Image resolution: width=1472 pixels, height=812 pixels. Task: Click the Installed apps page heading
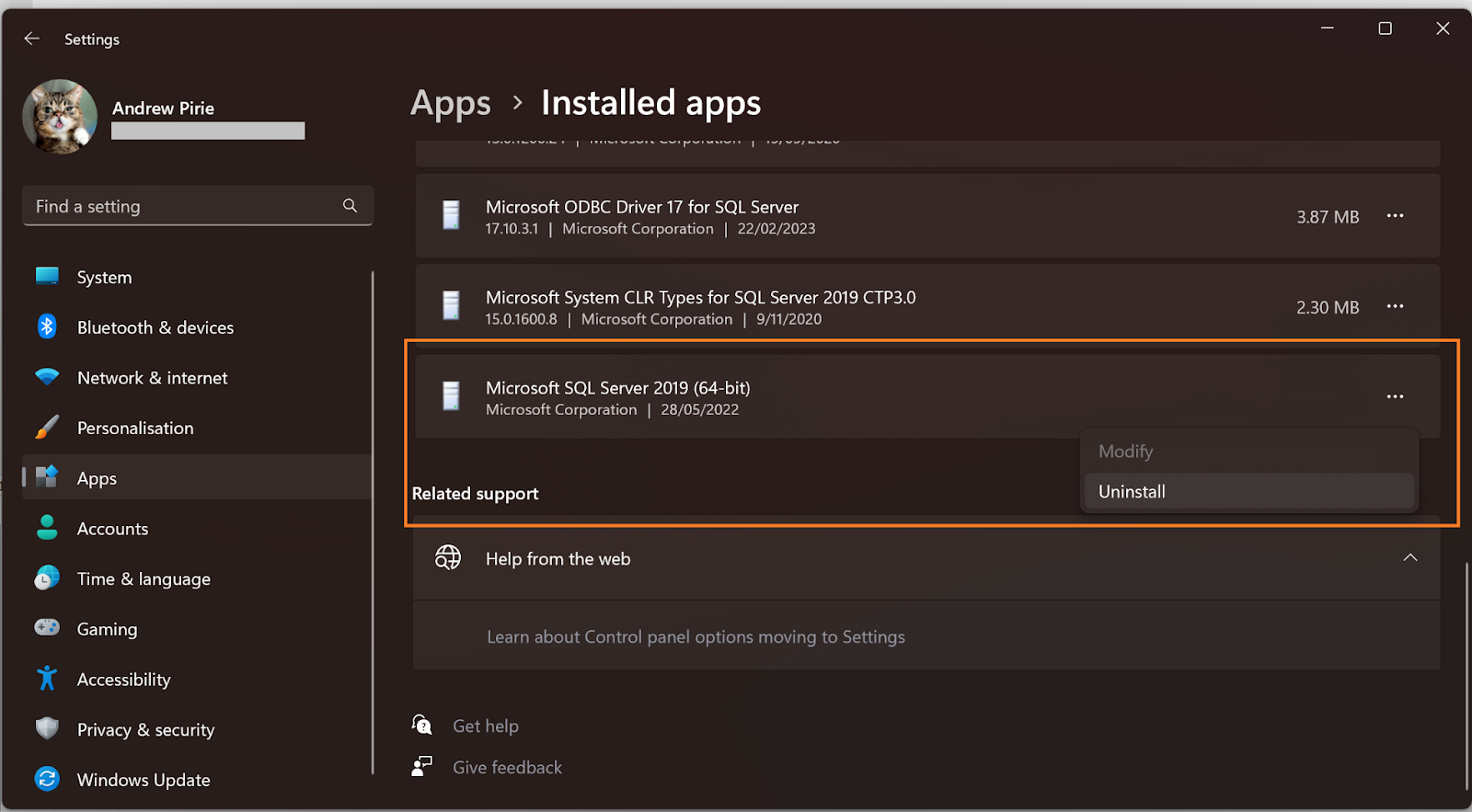coord(650,103)
